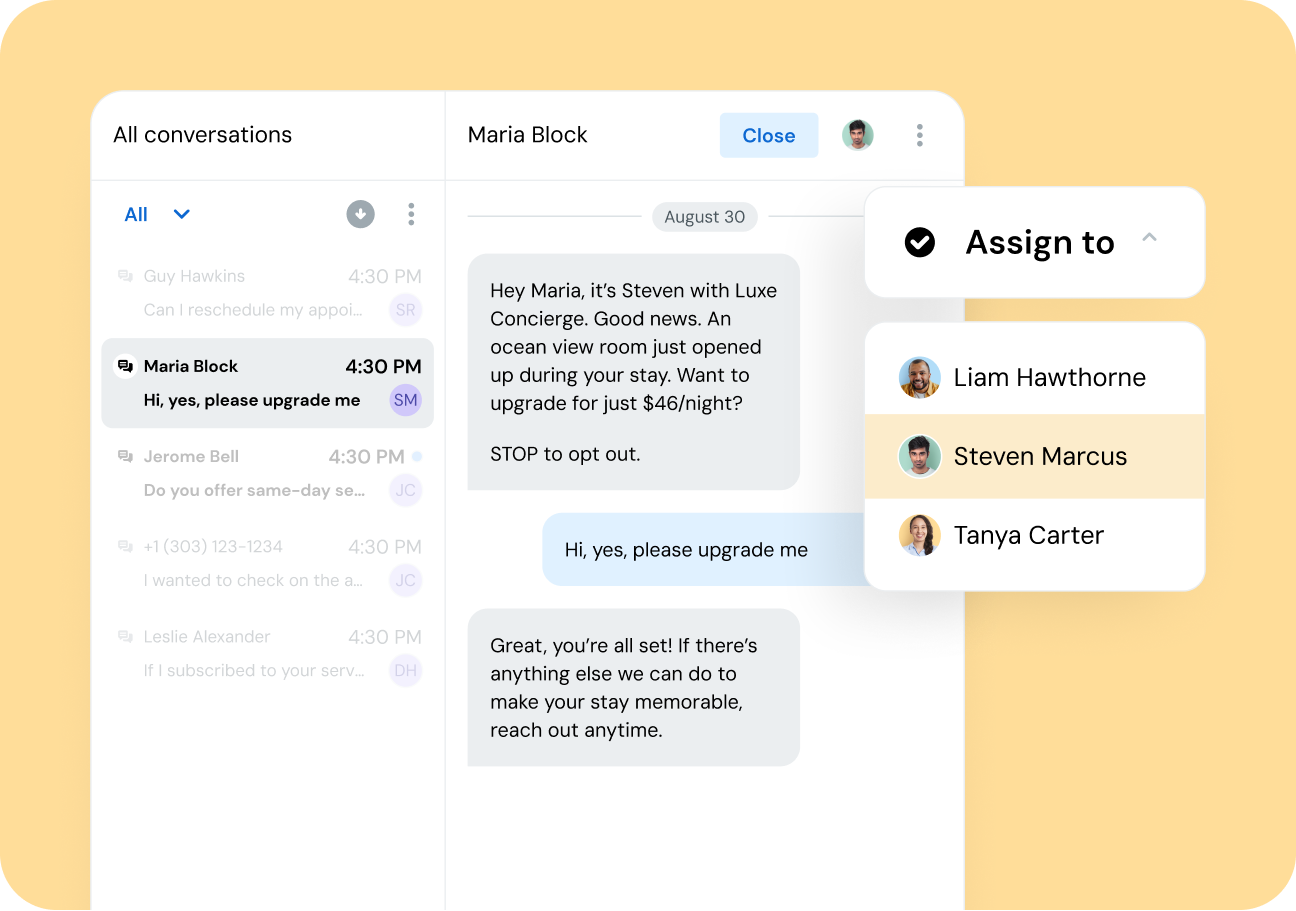
Task: Select Steven Marcus from the assignee list
Action: click(x=1040, y=456)
